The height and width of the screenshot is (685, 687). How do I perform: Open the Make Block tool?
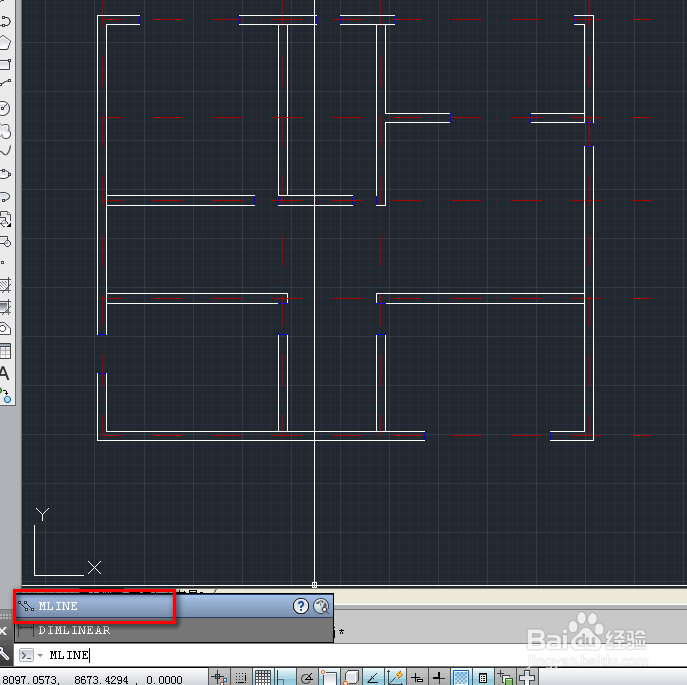[x=5, y=241]
